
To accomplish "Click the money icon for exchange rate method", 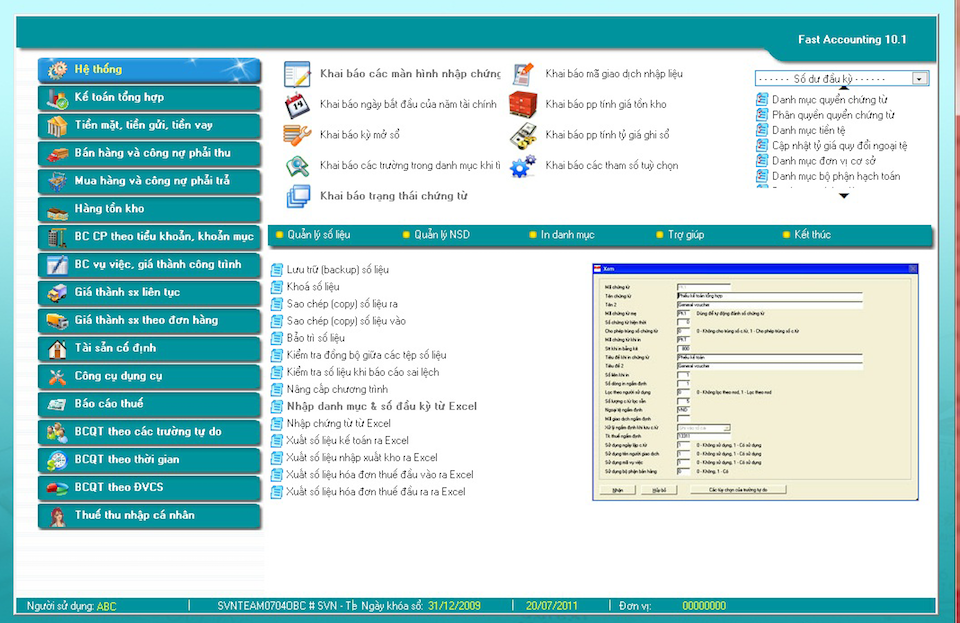I will 523,135.
